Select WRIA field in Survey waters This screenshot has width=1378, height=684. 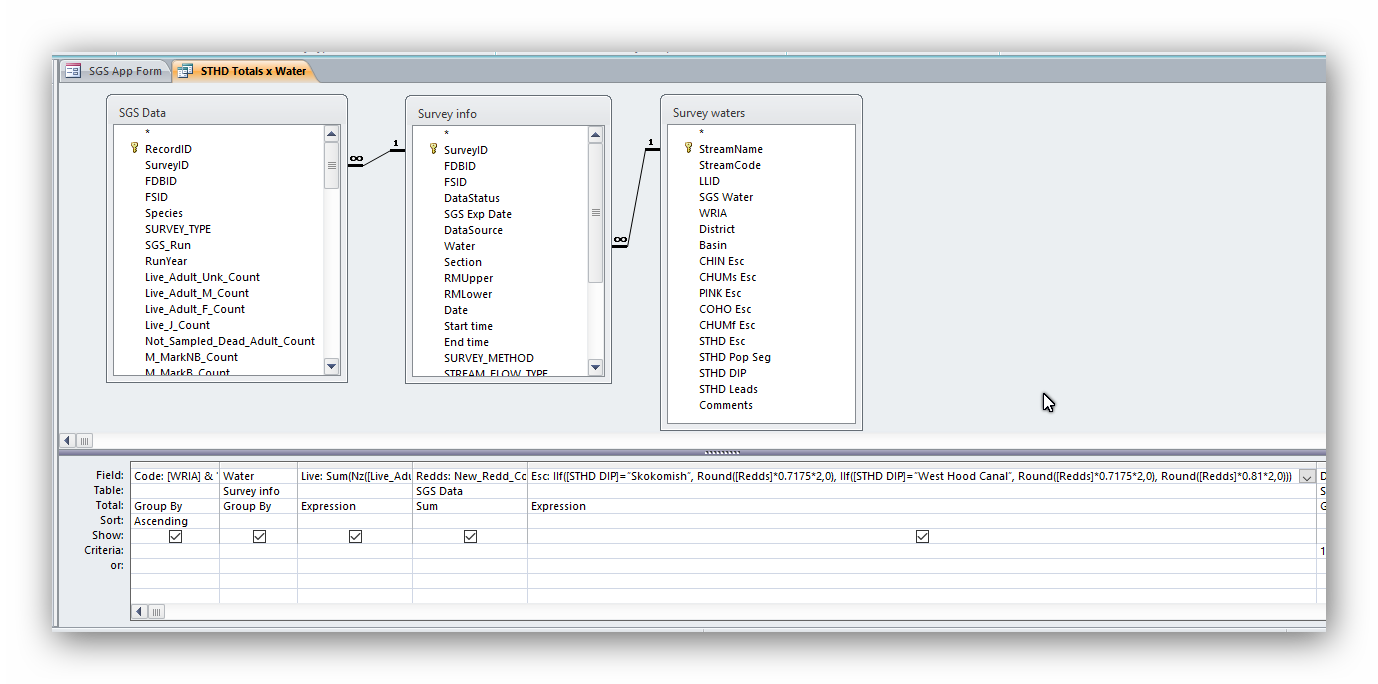click(713, 213)
